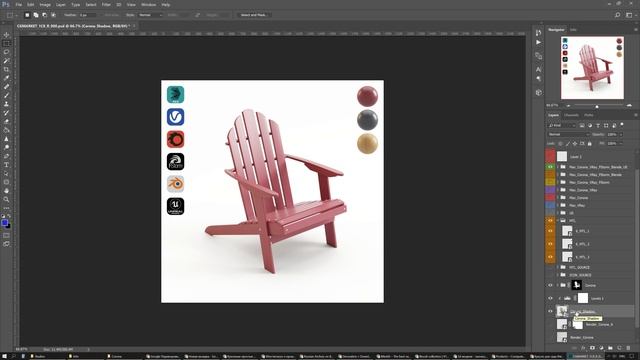Collapse the MTL group folder arrow
This screenshot has height=360, width=640.
[558, 220]
